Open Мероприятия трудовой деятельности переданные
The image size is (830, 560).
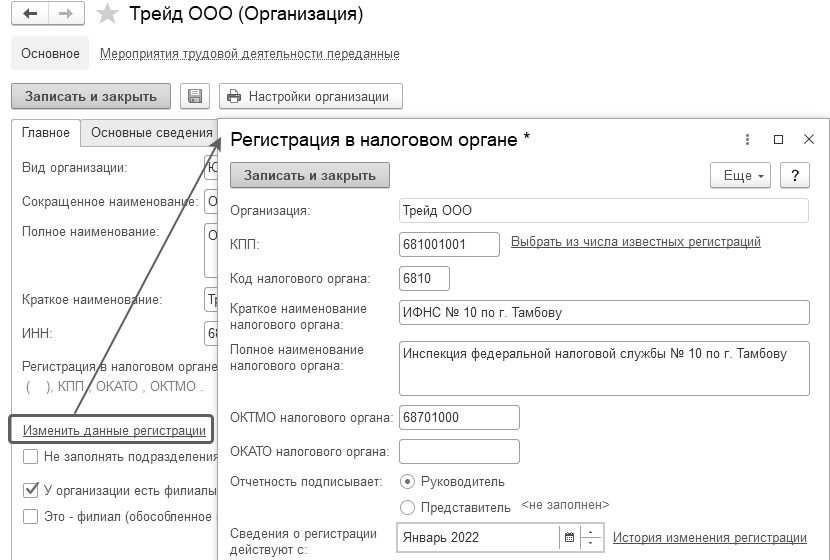pos(250,54)
